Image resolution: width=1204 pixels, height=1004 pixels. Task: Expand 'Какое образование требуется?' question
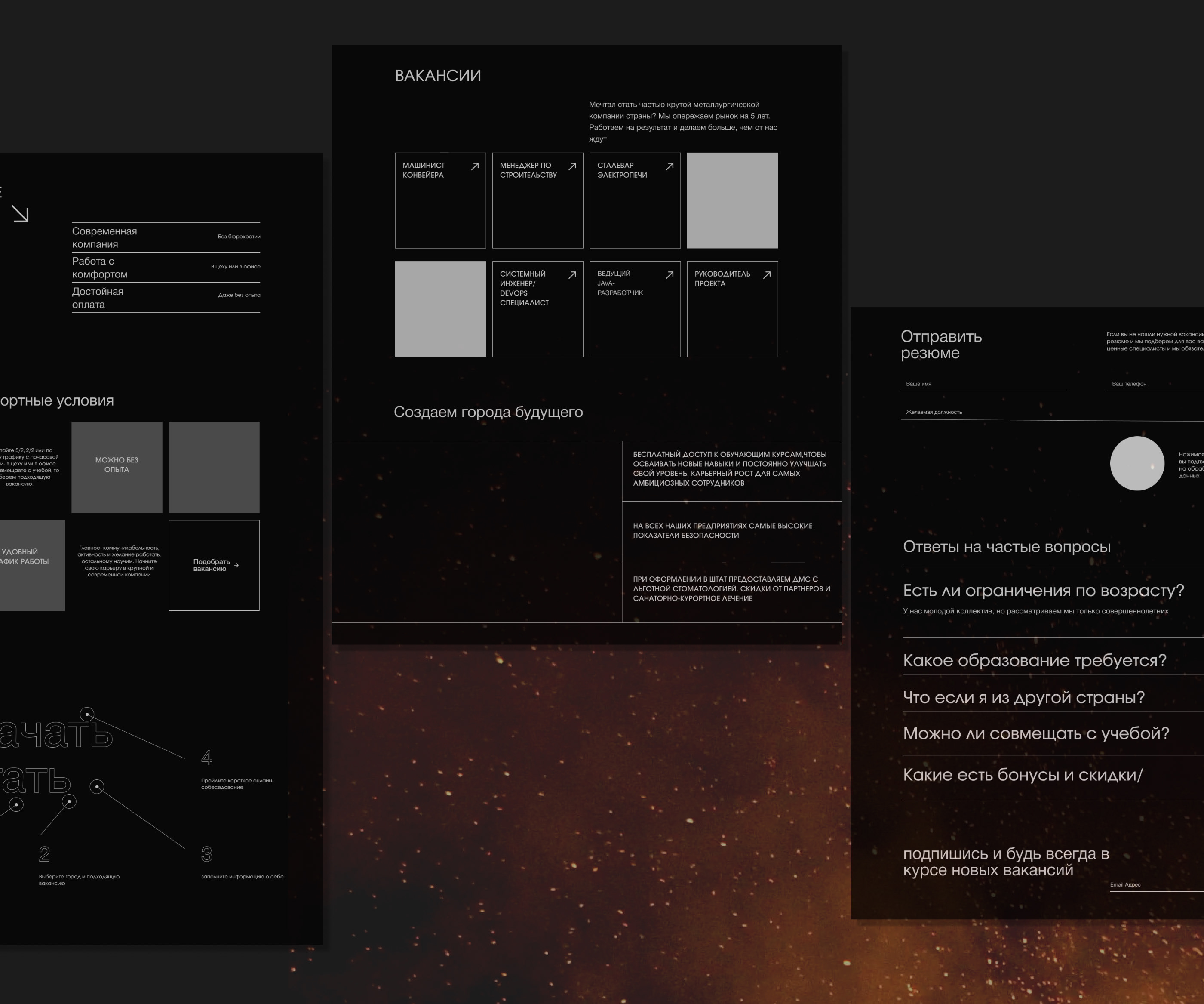click(x=1034, y=660)
